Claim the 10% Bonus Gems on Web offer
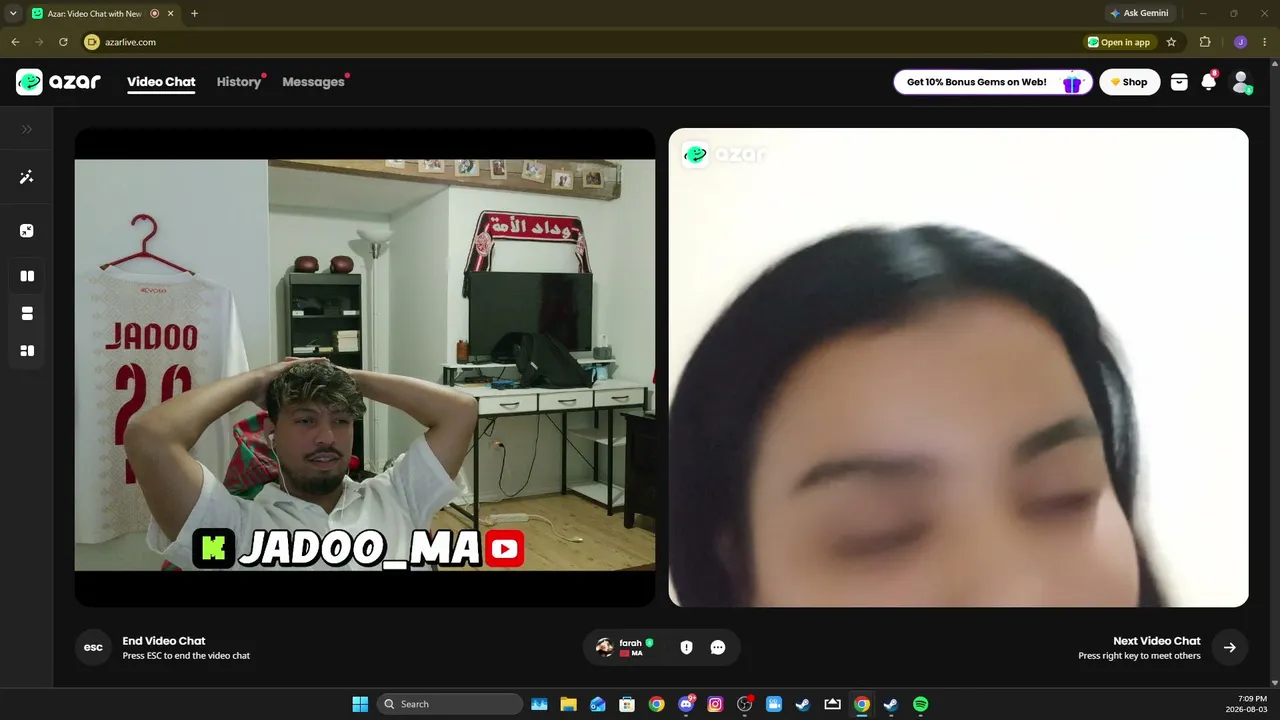The width and height of the screenshot is (1280, 720). [991, 82]
